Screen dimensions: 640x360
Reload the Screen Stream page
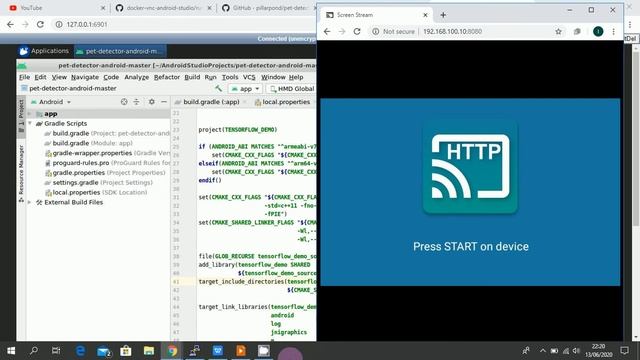tap(357, 31)
